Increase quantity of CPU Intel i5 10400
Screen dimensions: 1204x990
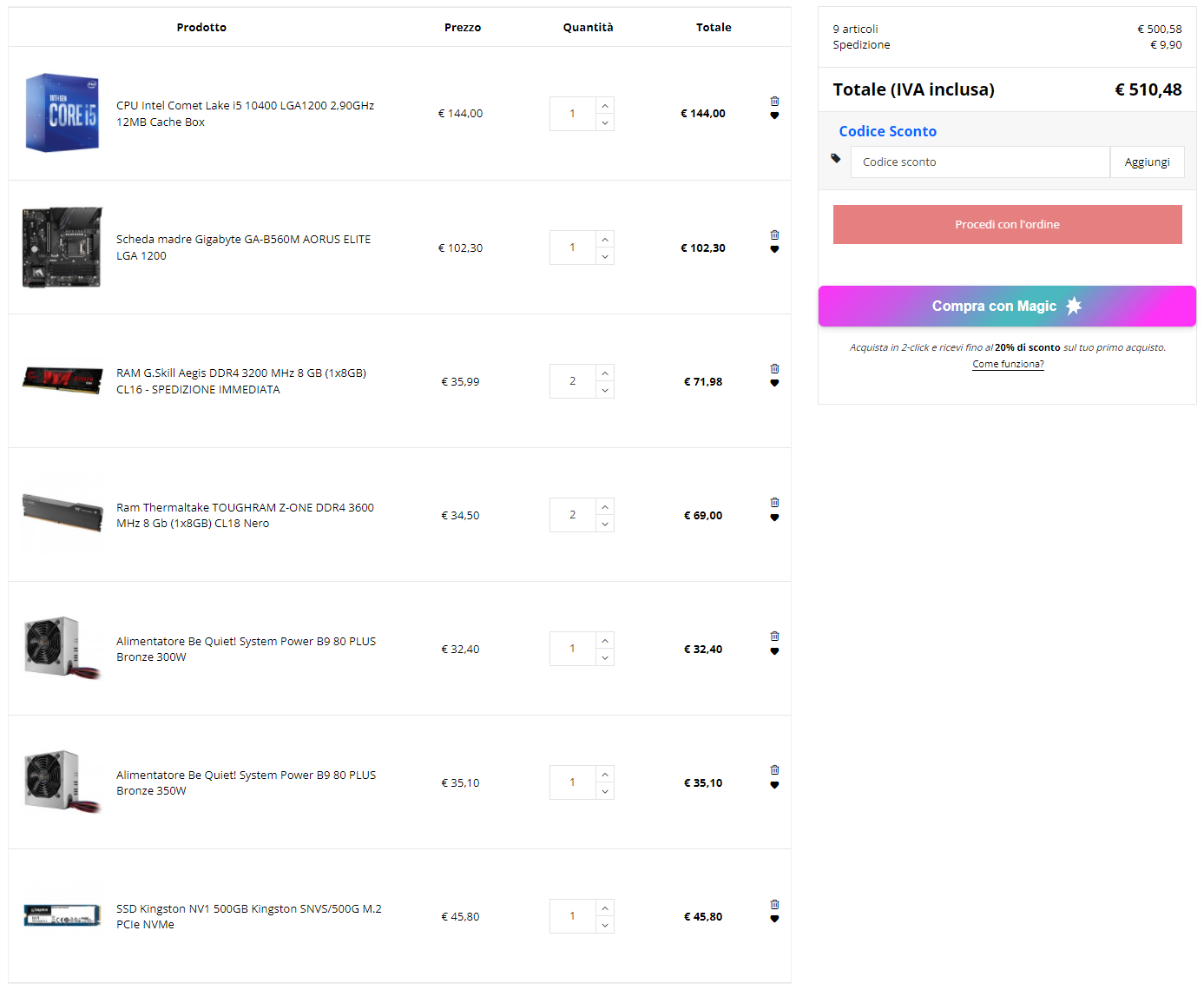click(x=605, y=105)
